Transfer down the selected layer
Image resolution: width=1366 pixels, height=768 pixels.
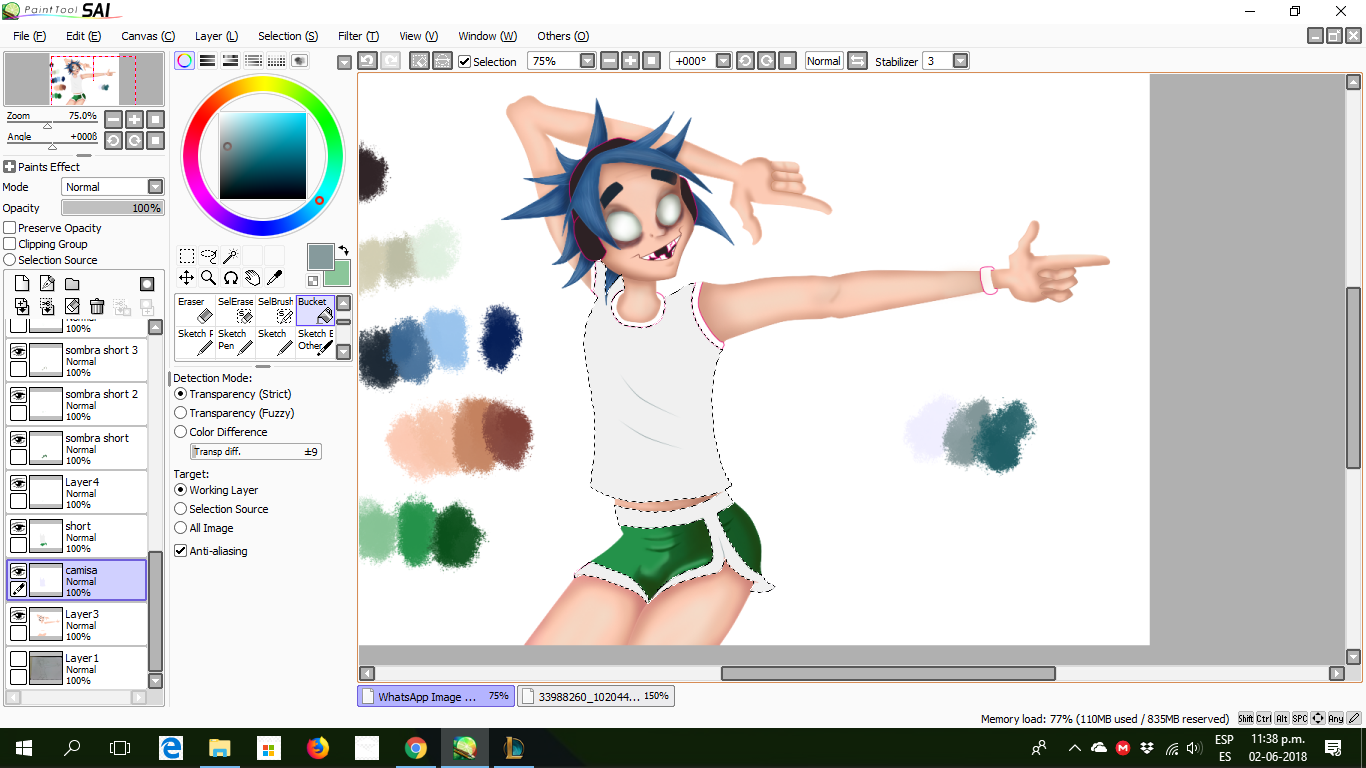pos(22,307)
